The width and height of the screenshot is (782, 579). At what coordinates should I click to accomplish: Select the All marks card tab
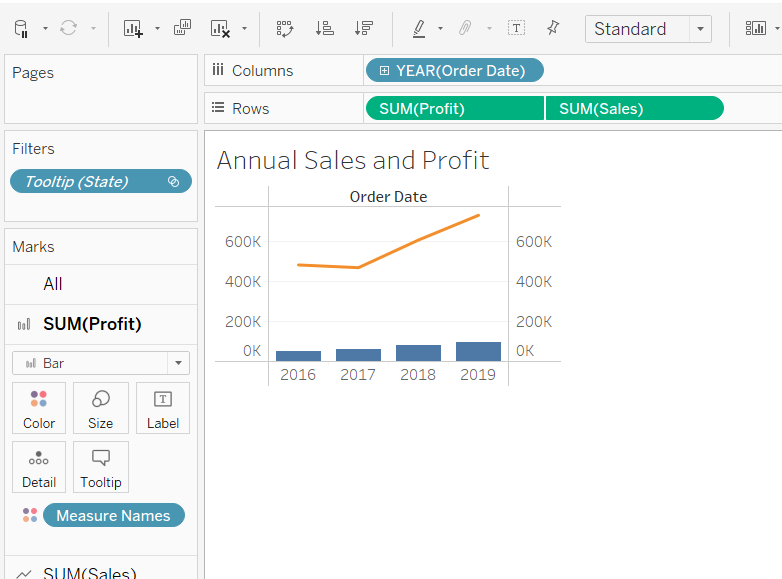click(53, 284)
